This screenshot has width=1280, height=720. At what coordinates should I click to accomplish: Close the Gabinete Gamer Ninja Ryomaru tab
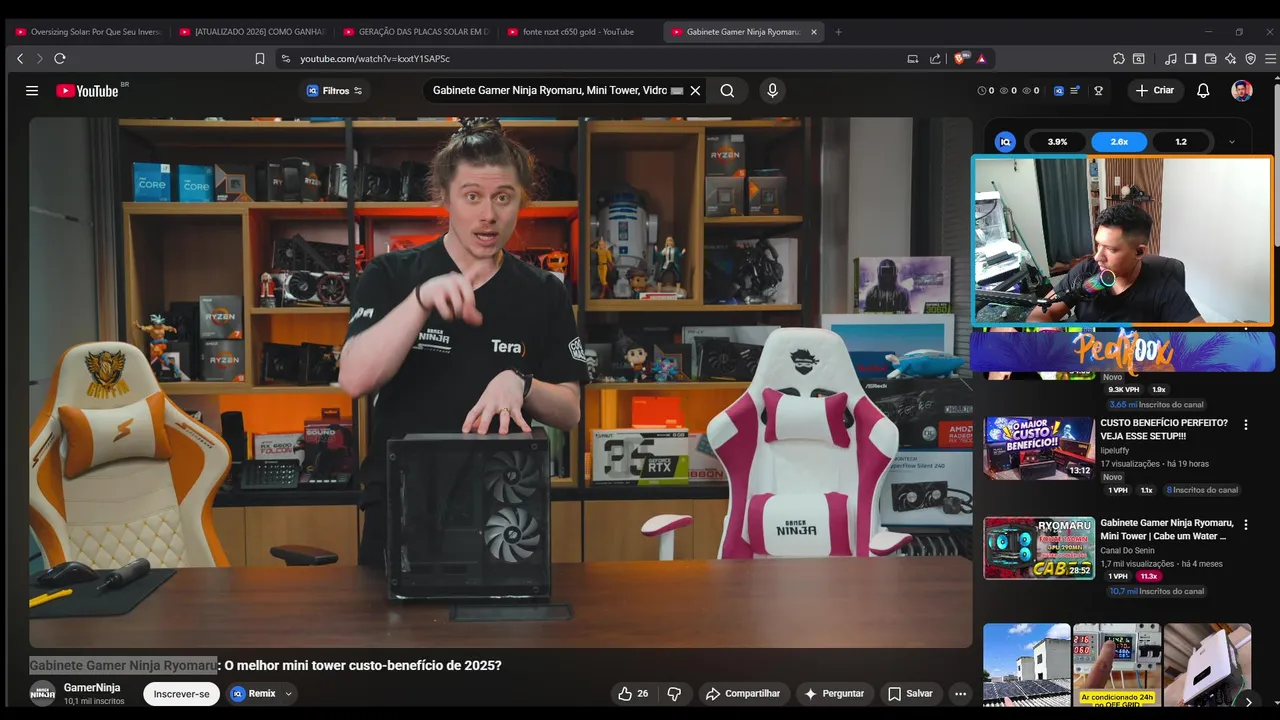coord(814,32)
